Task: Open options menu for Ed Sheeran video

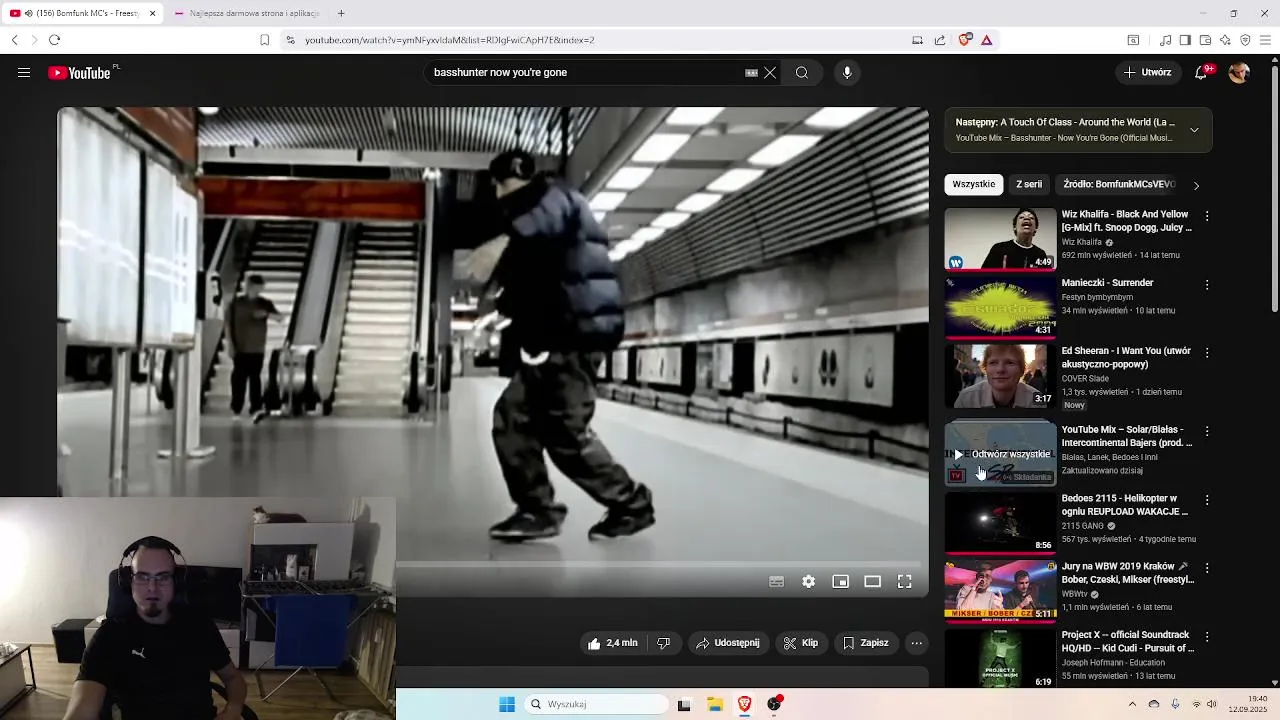Action: click(1207, 353)
